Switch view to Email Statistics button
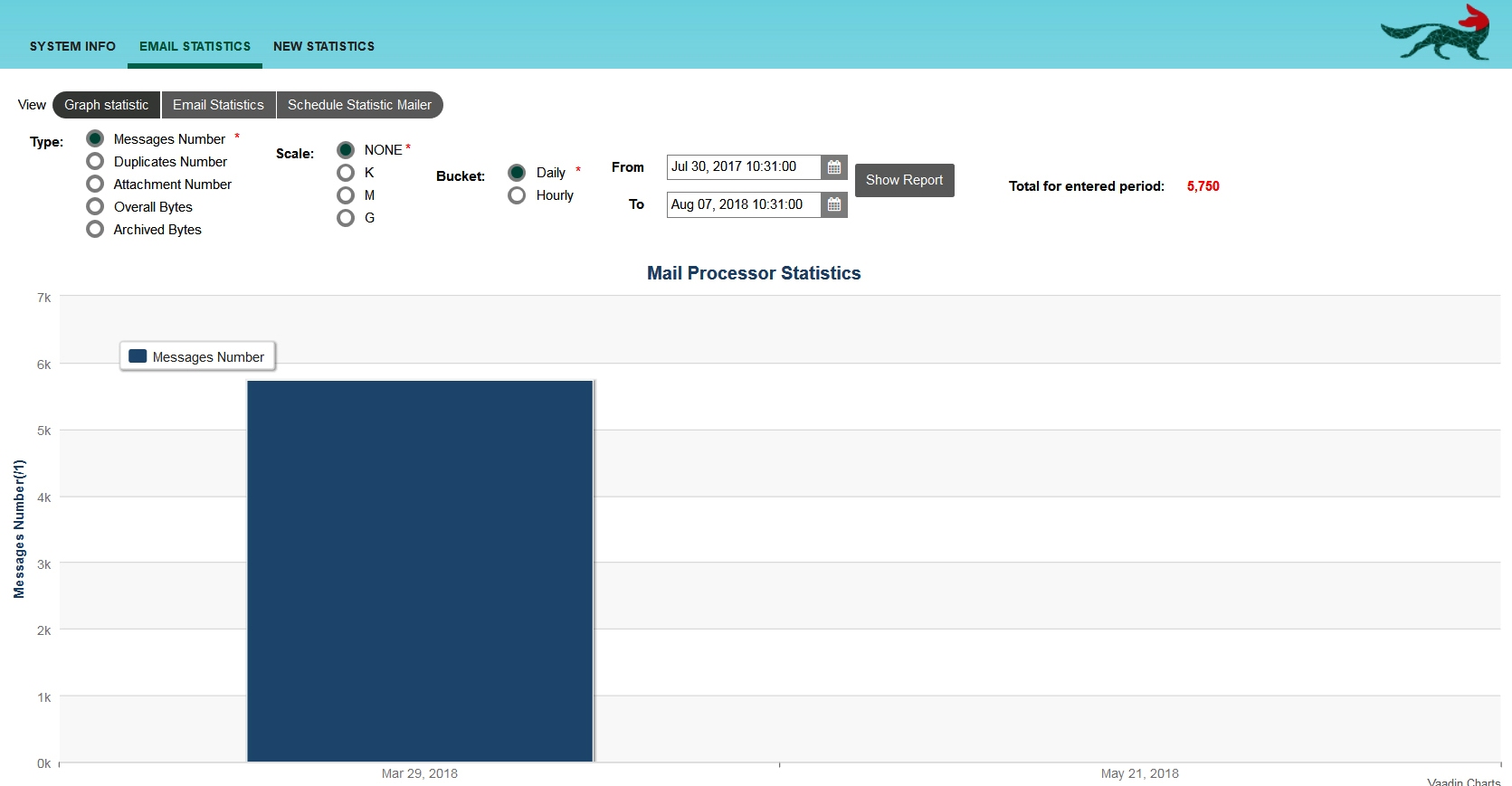 coord(218,105)
